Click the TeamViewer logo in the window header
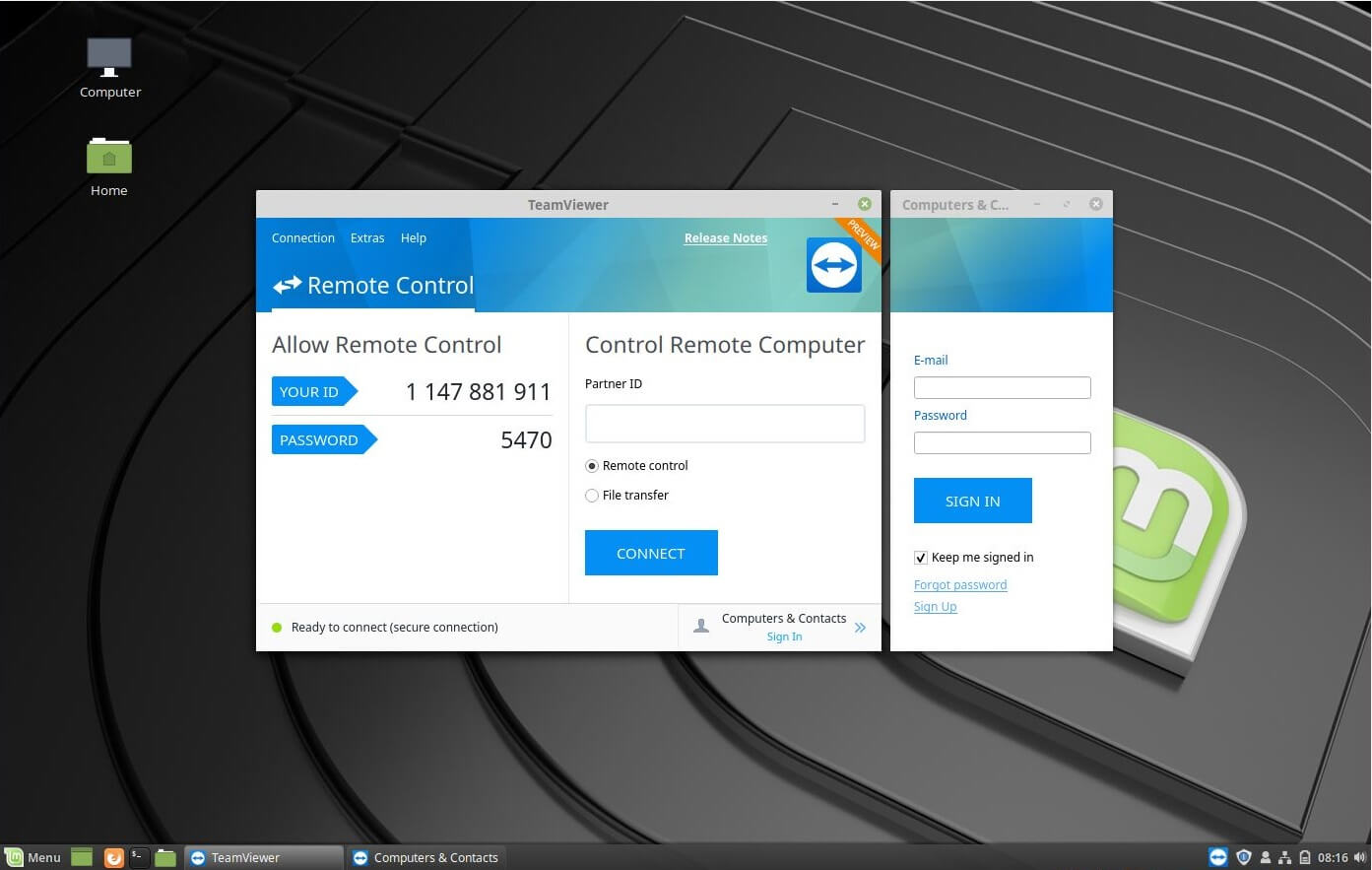 tap(833, 264)
